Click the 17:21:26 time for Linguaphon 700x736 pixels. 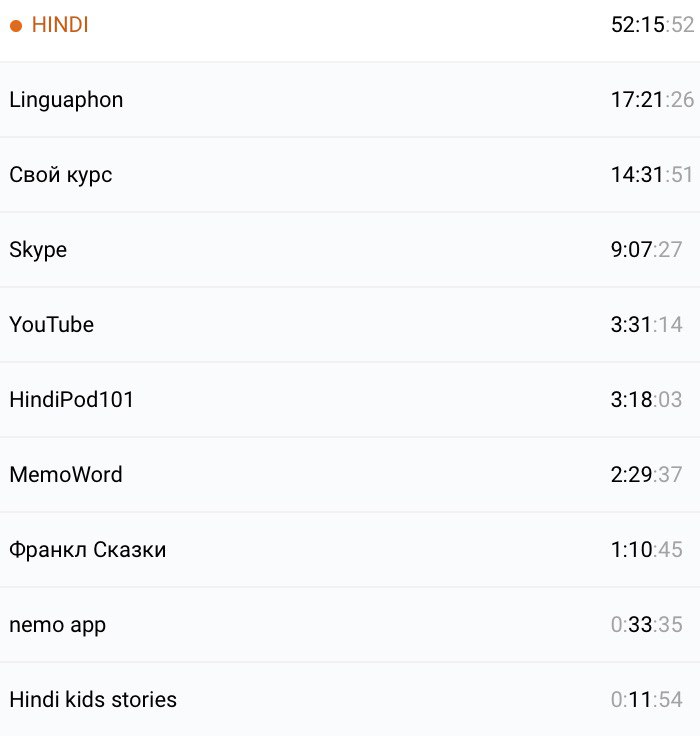click(x=652, y=100)
